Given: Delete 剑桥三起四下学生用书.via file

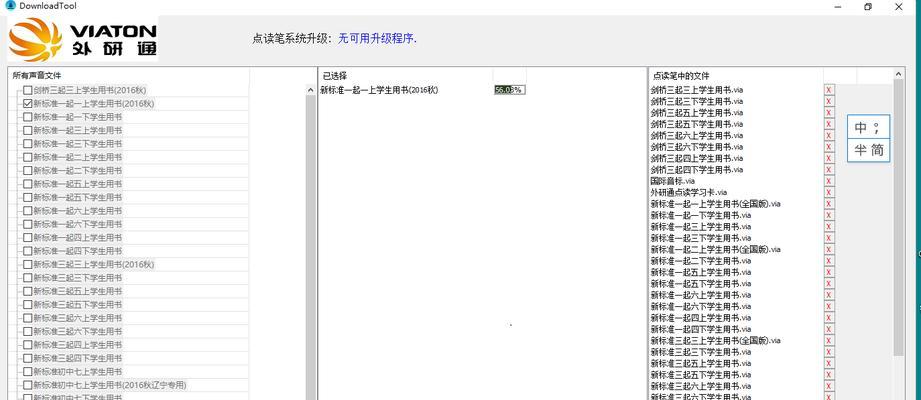Looking at the screenshot, I should tap(829, 170).
